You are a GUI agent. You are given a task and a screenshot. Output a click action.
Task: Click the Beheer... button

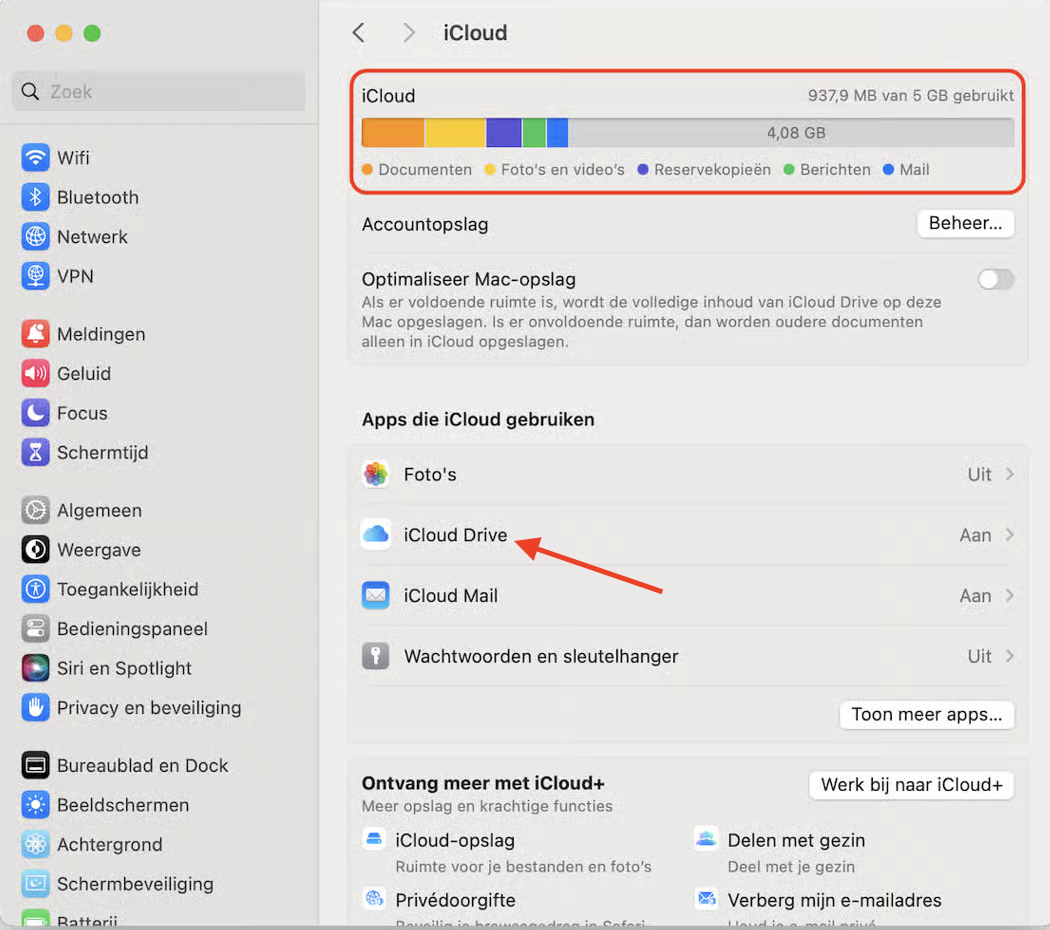point(964,223)
